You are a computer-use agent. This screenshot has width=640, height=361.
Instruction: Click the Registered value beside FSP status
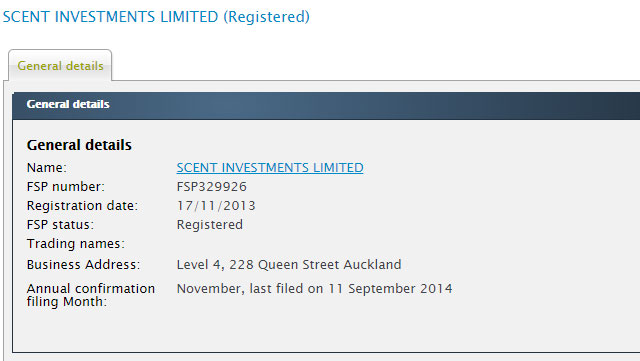210,225
